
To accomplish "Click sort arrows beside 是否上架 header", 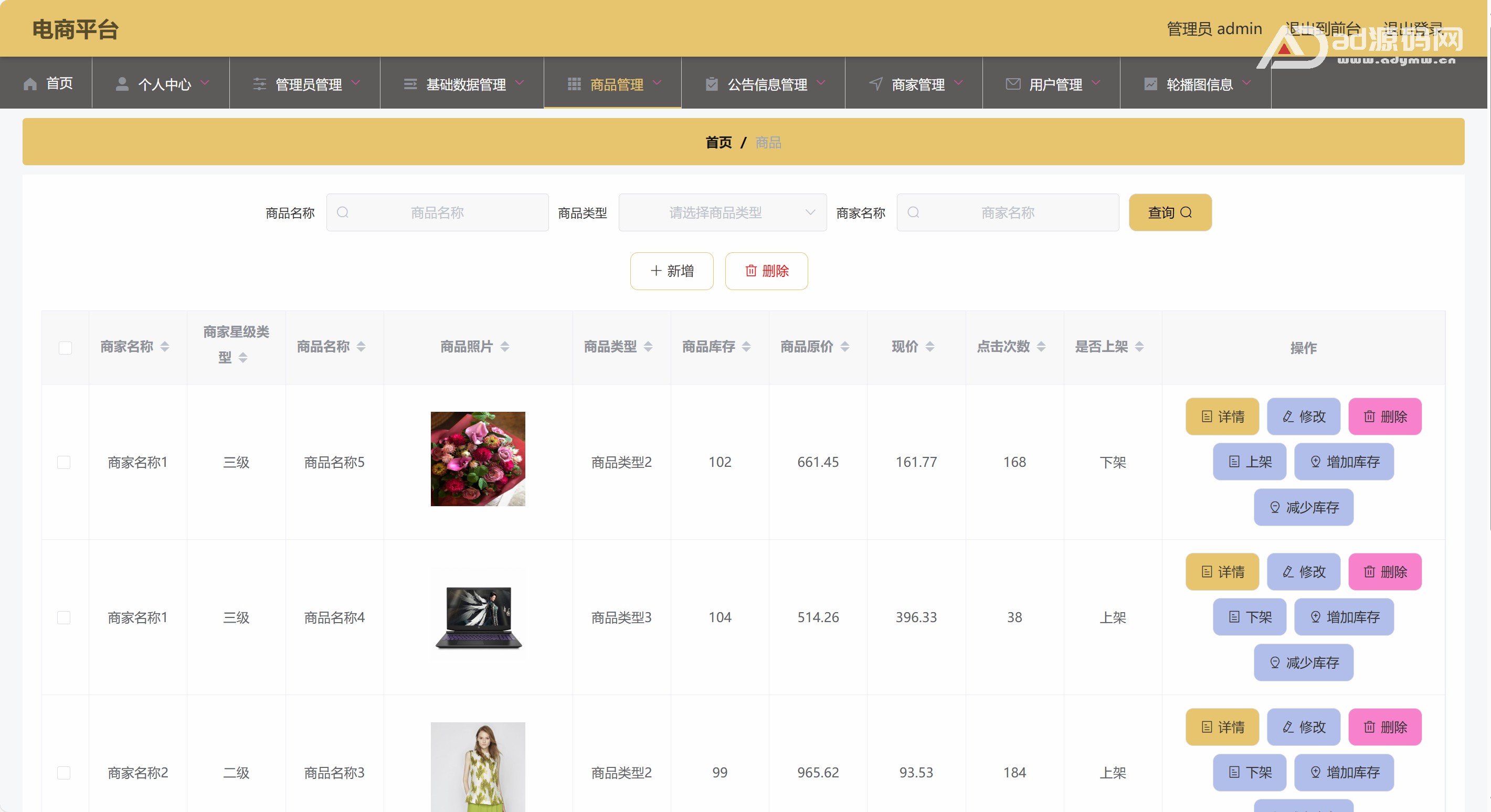I will [1139, 346].
